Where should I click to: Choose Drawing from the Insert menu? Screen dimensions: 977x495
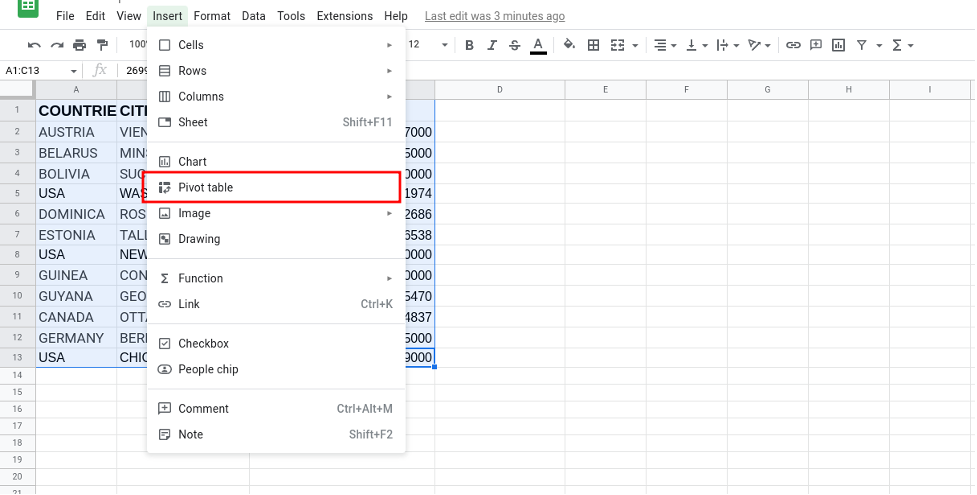pyautogui.click(x=276, y=239)
